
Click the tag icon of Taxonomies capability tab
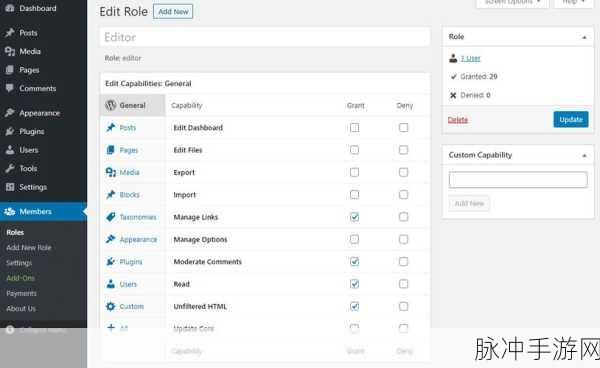pos(111,217)
